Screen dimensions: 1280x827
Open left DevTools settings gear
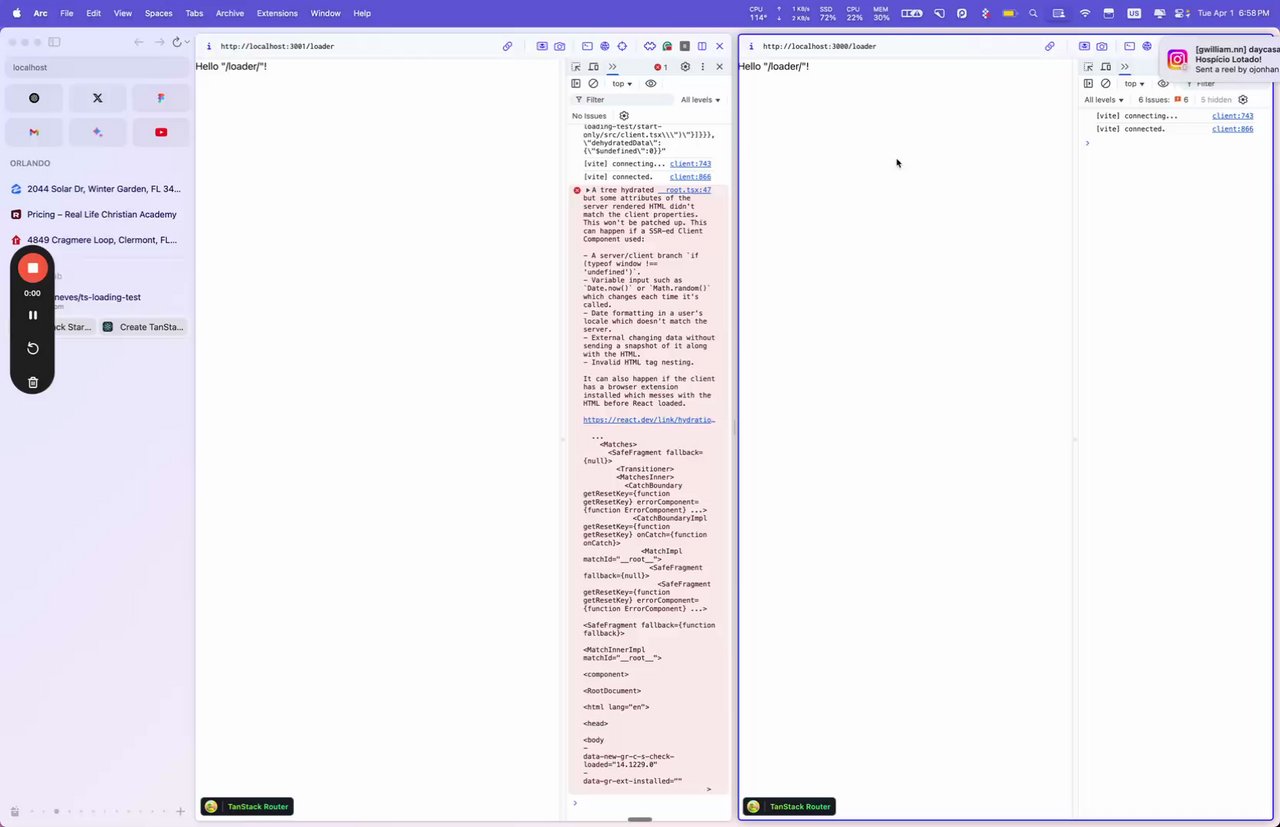[685, 67]
